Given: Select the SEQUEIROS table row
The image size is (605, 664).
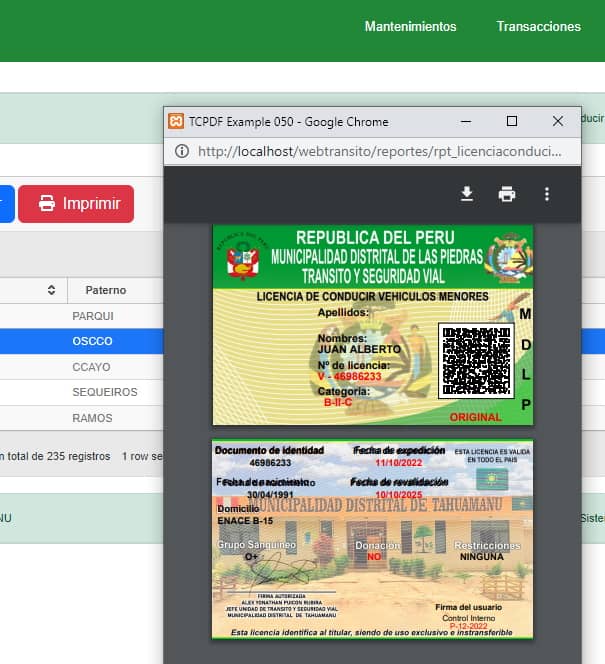Looking at the screenshot, I should coord(104,392).
